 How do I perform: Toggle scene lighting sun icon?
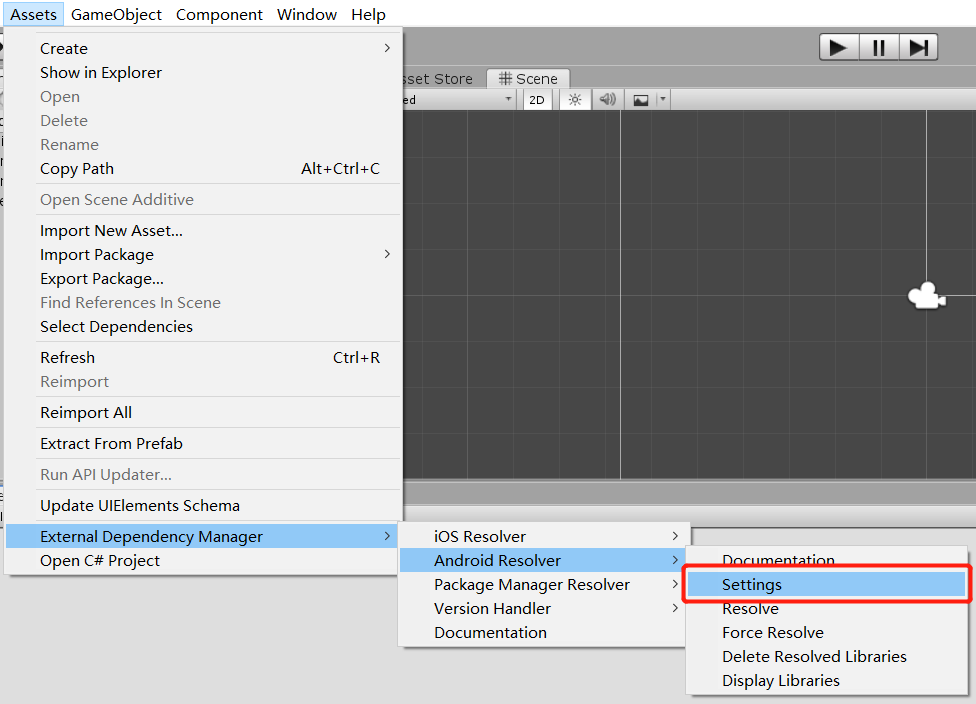pyautogui.click(x=574, y=100)
